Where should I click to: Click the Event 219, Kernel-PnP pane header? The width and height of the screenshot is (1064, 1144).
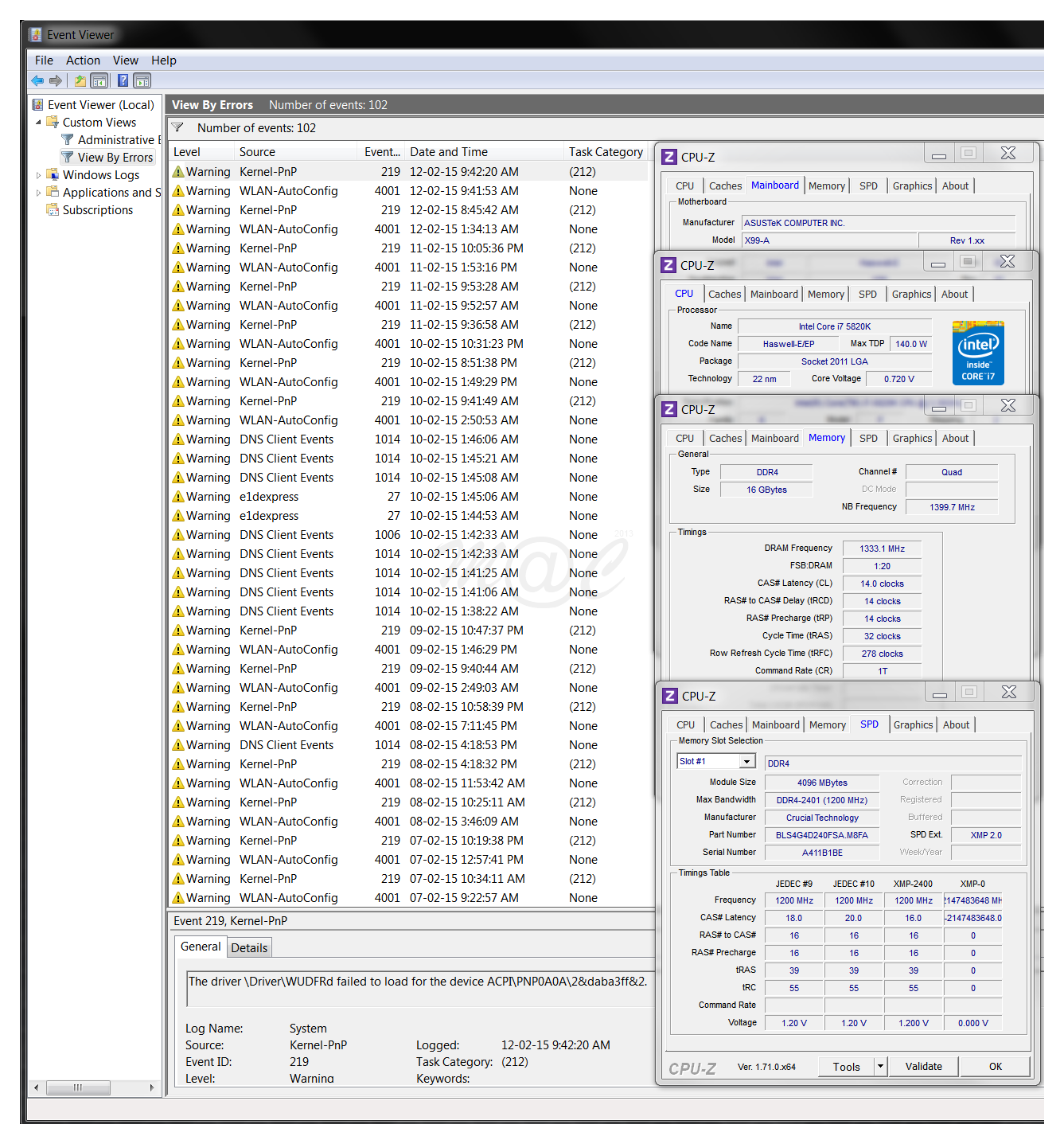point(411,921)
